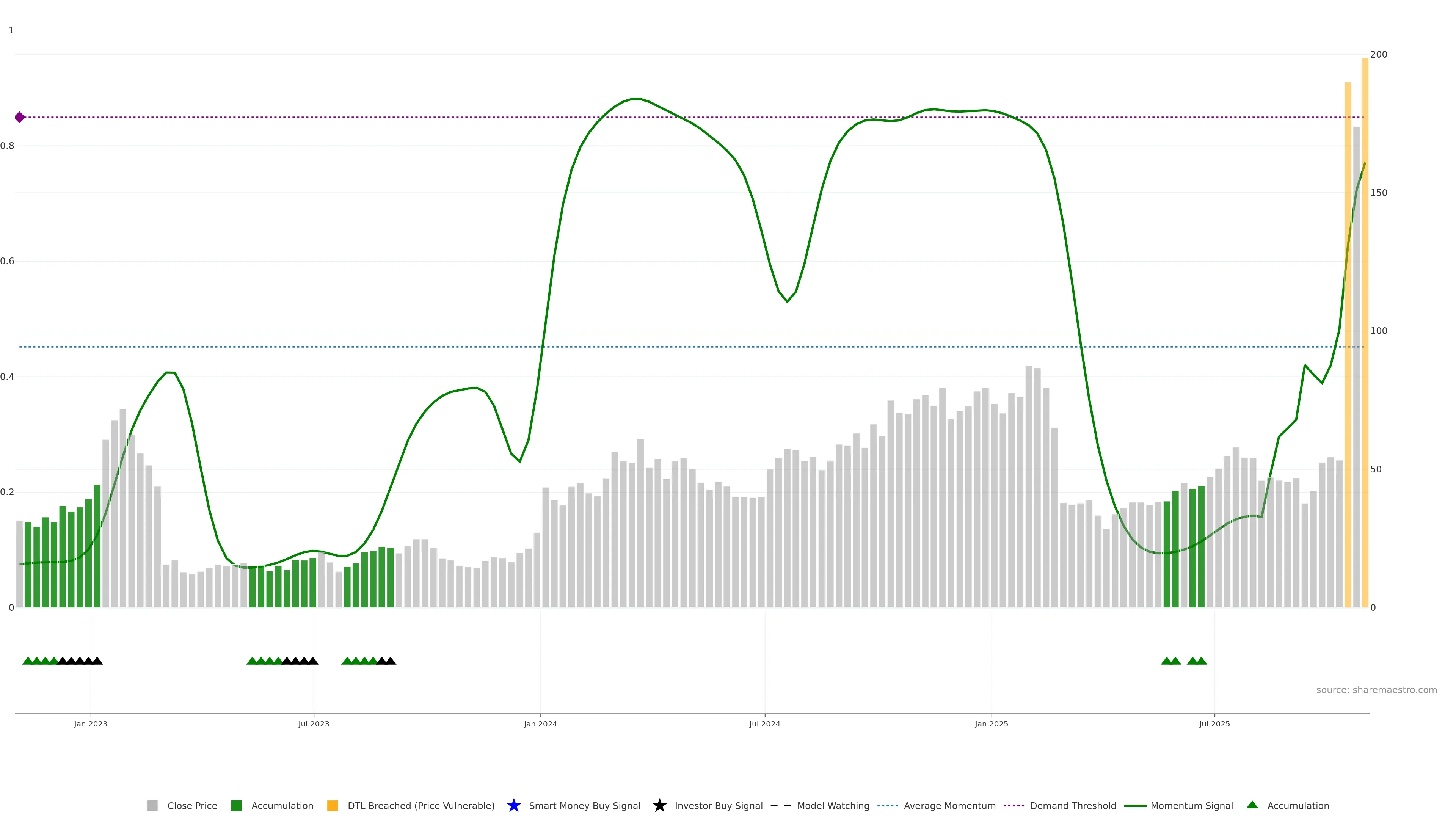Click the green square Accumulation swatch
Image resolution: width=1456 pixels, height=819 pixels.
(236, 805)
